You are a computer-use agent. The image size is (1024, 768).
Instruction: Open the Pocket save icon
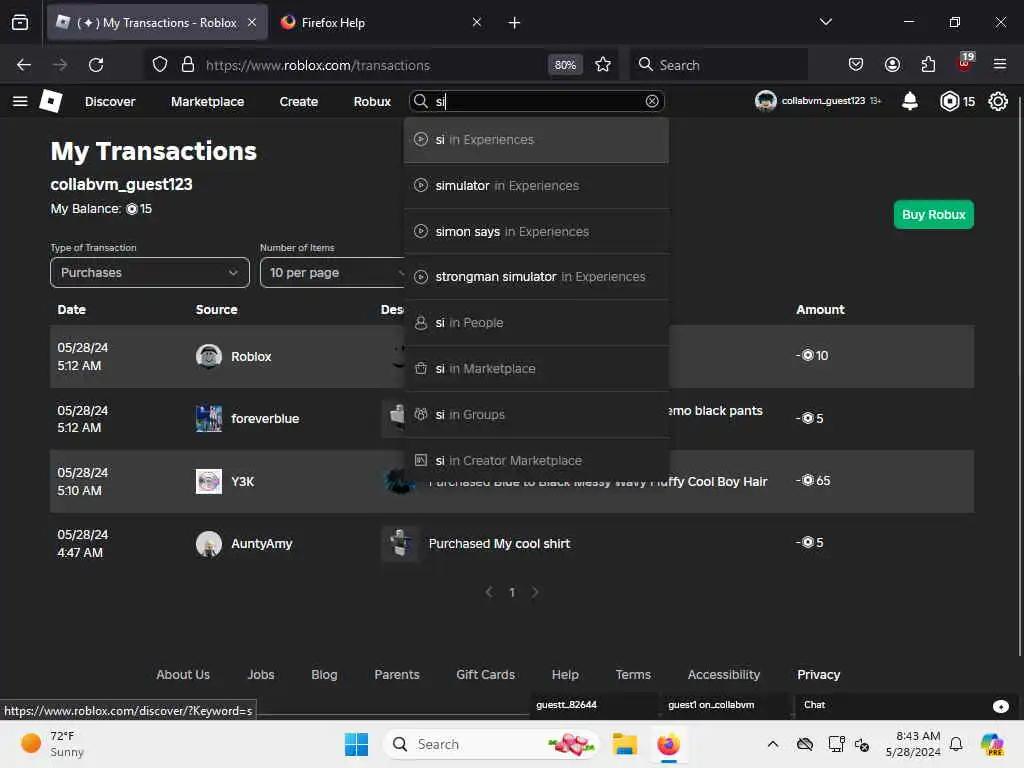point(856,65)
